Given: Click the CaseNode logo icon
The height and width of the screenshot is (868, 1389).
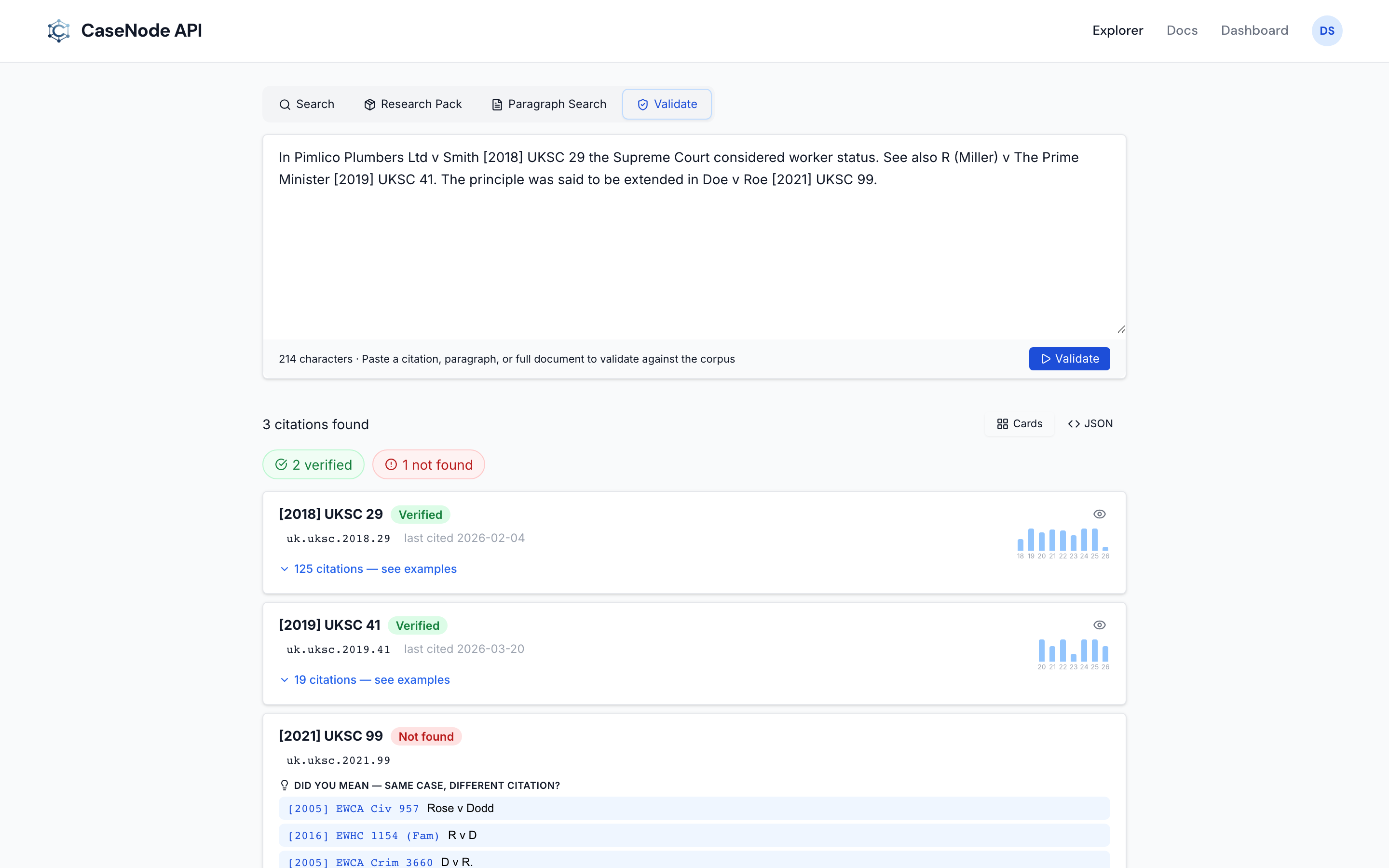Looking at the screenshot, I should tap(58, 30).
